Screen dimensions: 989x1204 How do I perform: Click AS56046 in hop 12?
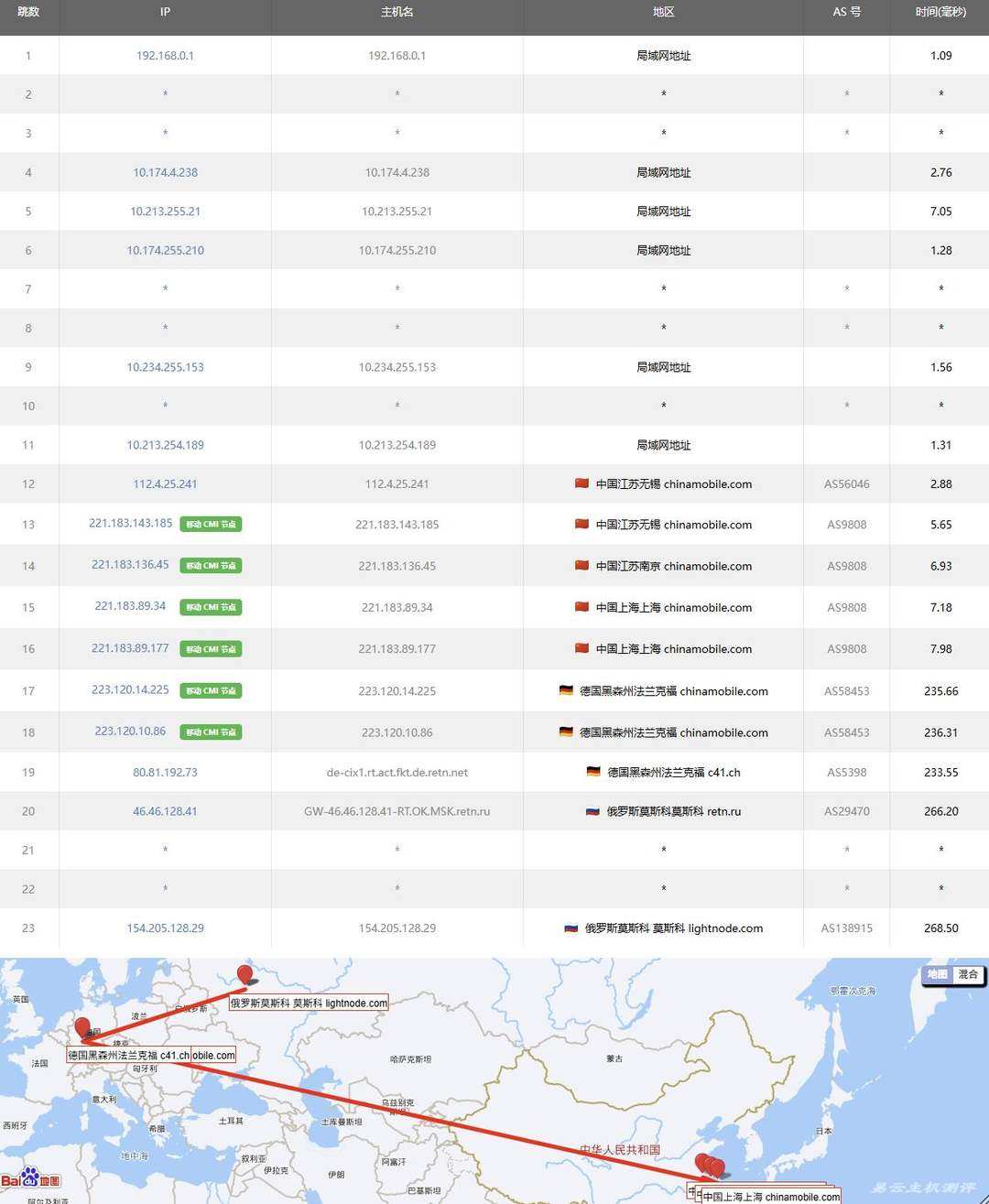click(846, 483)
